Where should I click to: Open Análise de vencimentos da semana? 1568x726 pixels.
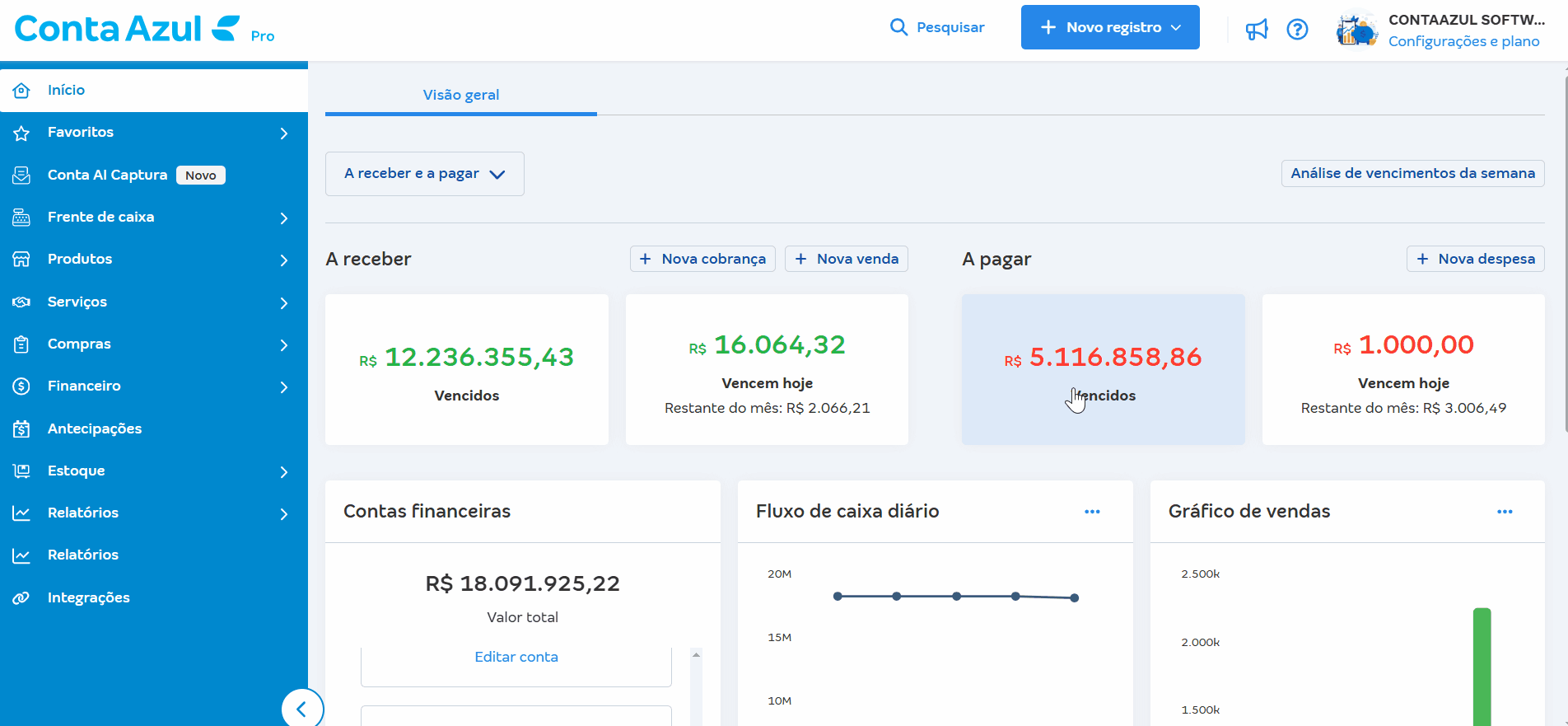pyautogui.click(x=1412, y=173)
